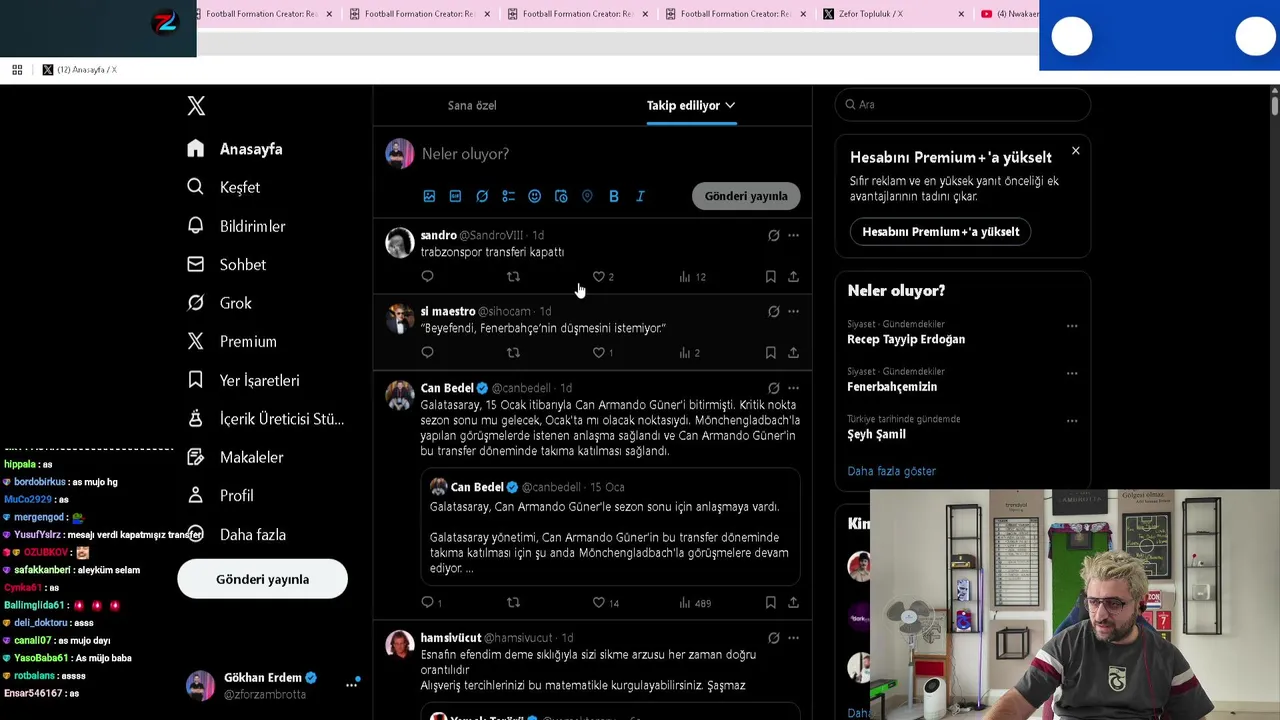
Task: Click Grok icon on sandro's post
Action: [x=773, y=235]
